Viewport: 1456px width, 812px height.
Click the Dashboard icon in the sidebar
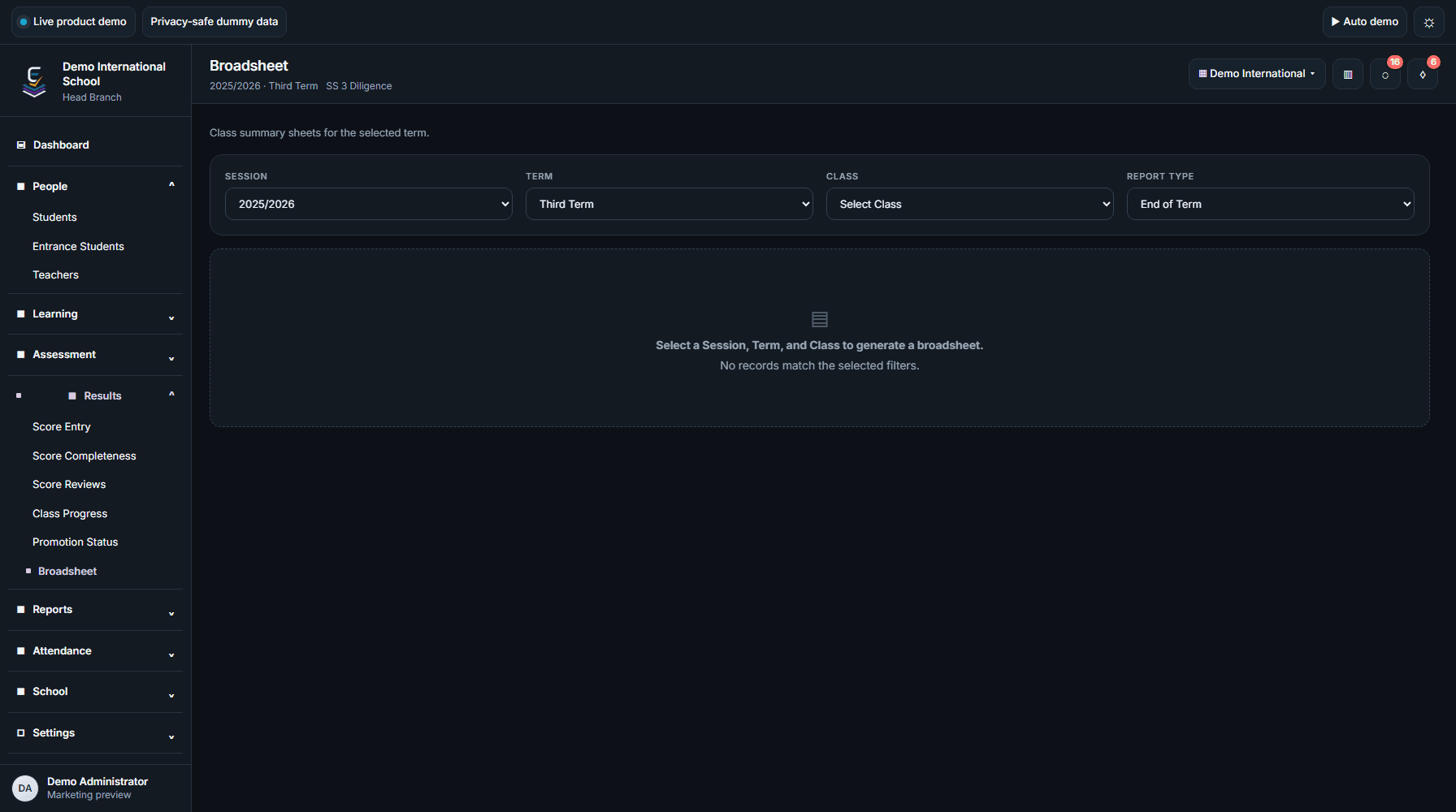(21, 145)
